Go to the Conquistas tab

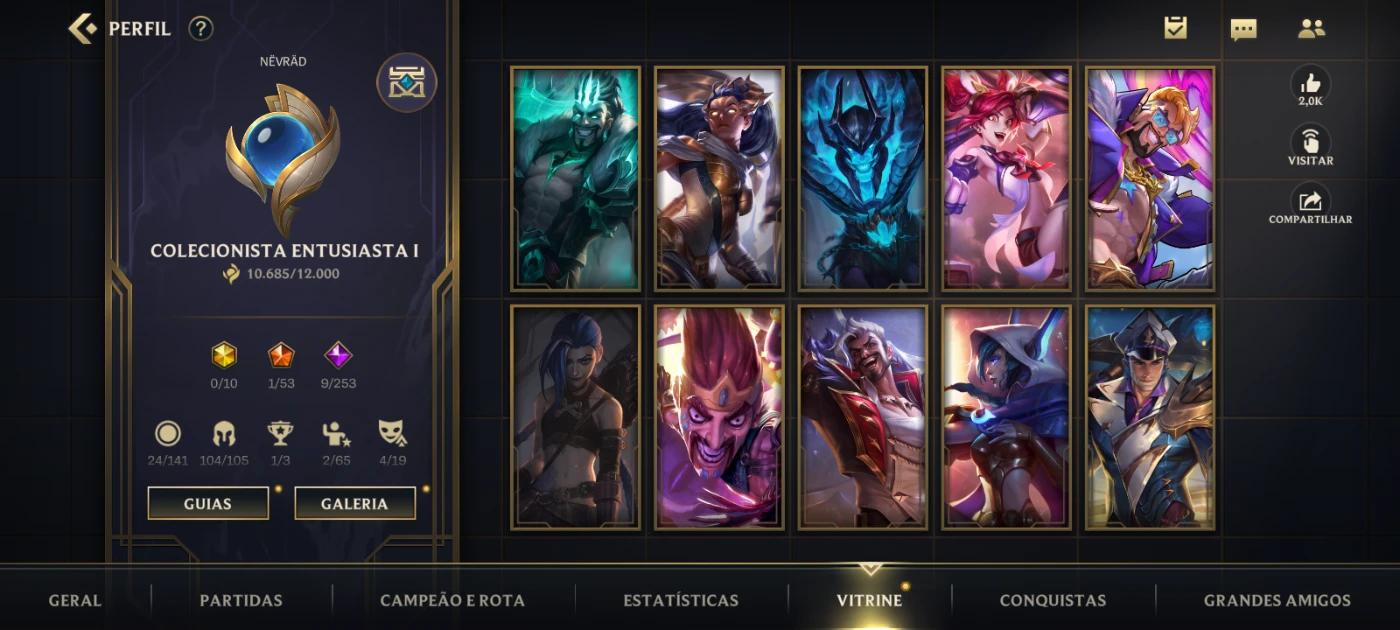point(1053,600)
